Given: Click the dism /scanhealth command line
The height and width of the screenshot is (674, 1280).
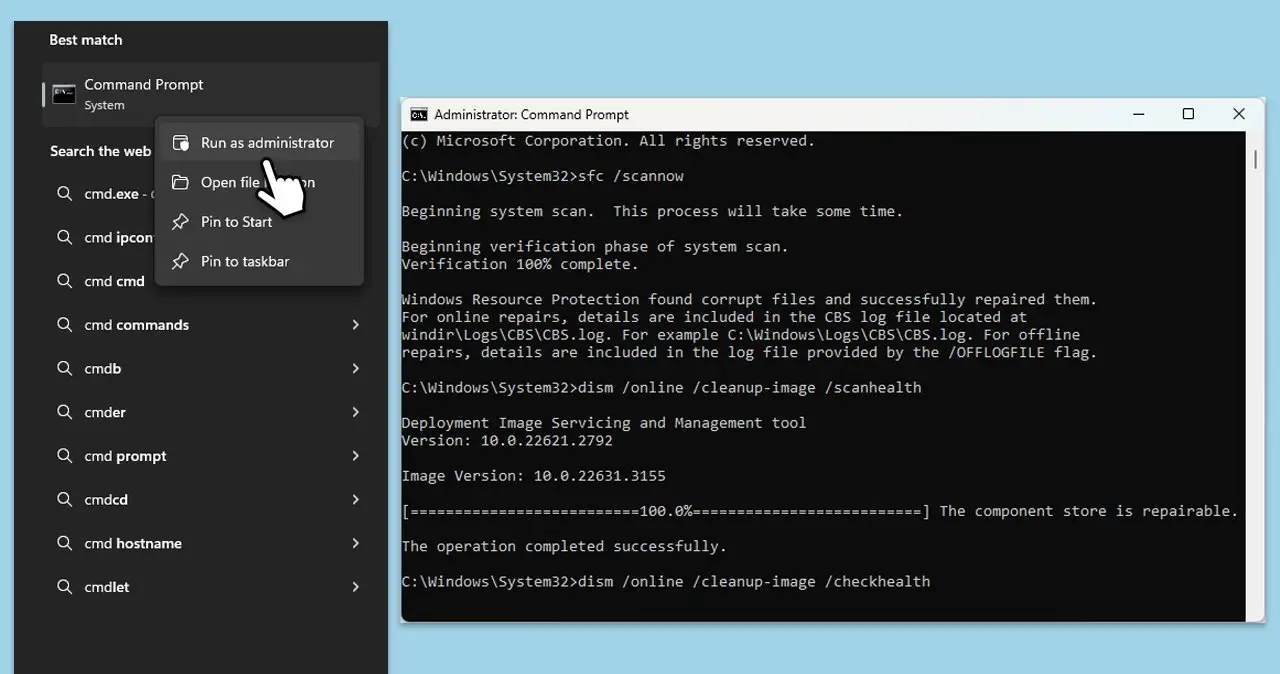Looking at the screenshot, I should 661,387.
